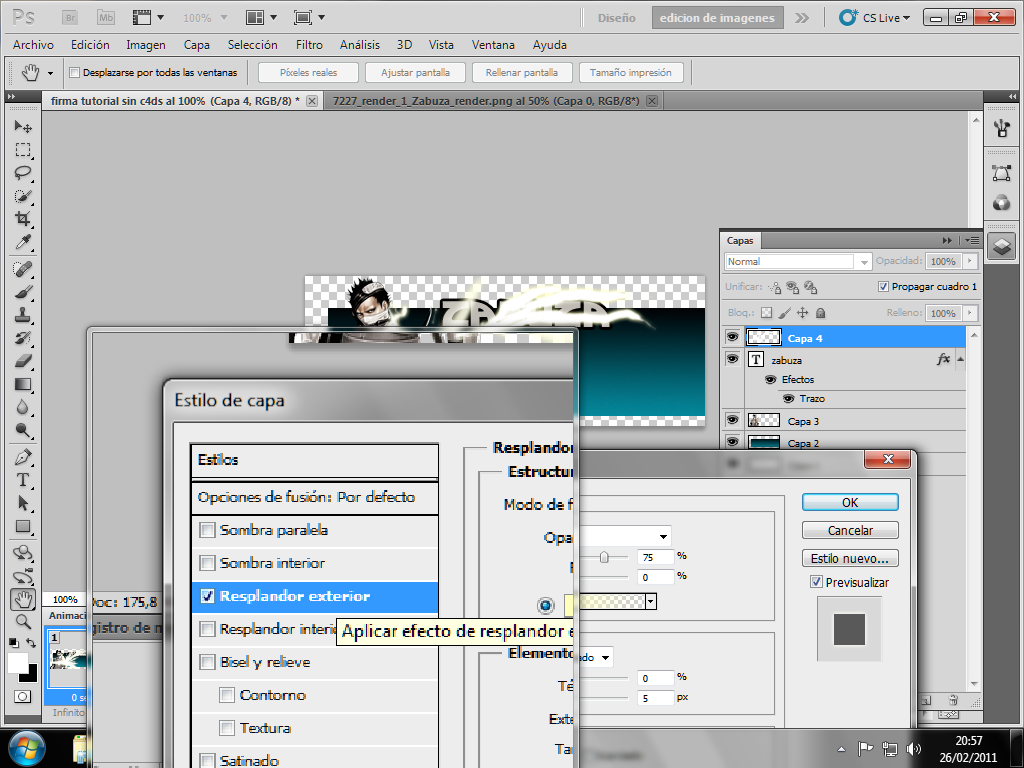Uncheck Resplandor exterior style
This screenshot has width=1024, height=768.
pos(207,596)
